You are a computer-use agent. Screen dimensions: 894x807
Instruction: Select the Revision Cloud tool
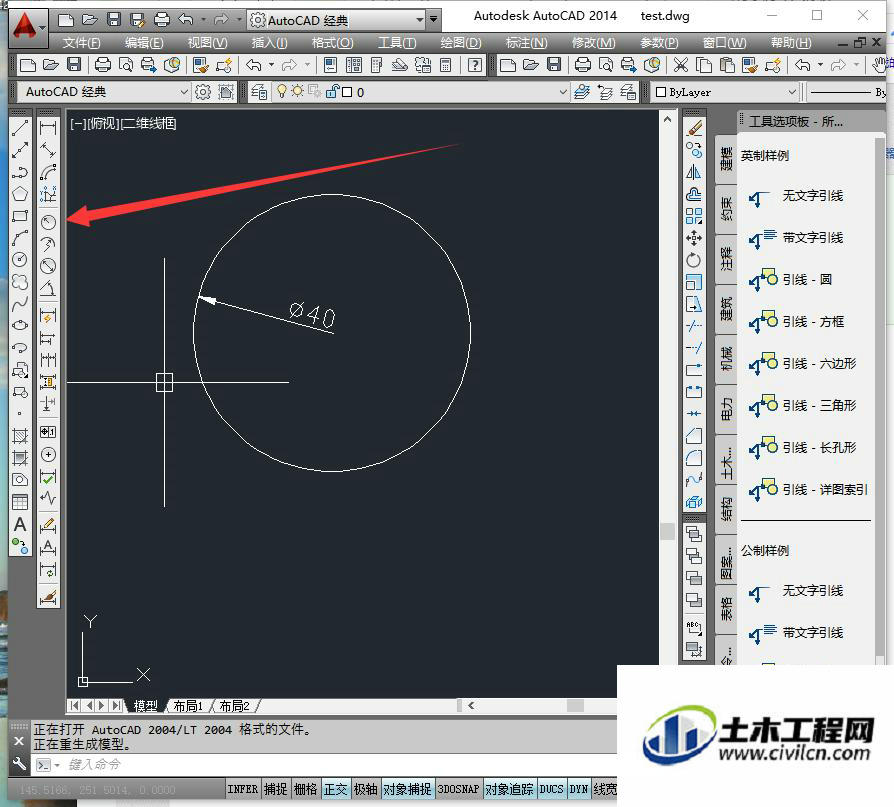click(20, 281)
